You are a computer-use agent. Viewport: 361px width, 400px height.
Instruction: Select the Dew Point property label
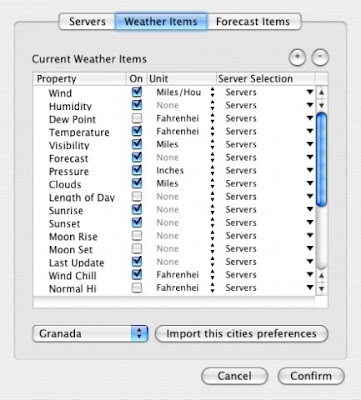click(x=72, y=119)
